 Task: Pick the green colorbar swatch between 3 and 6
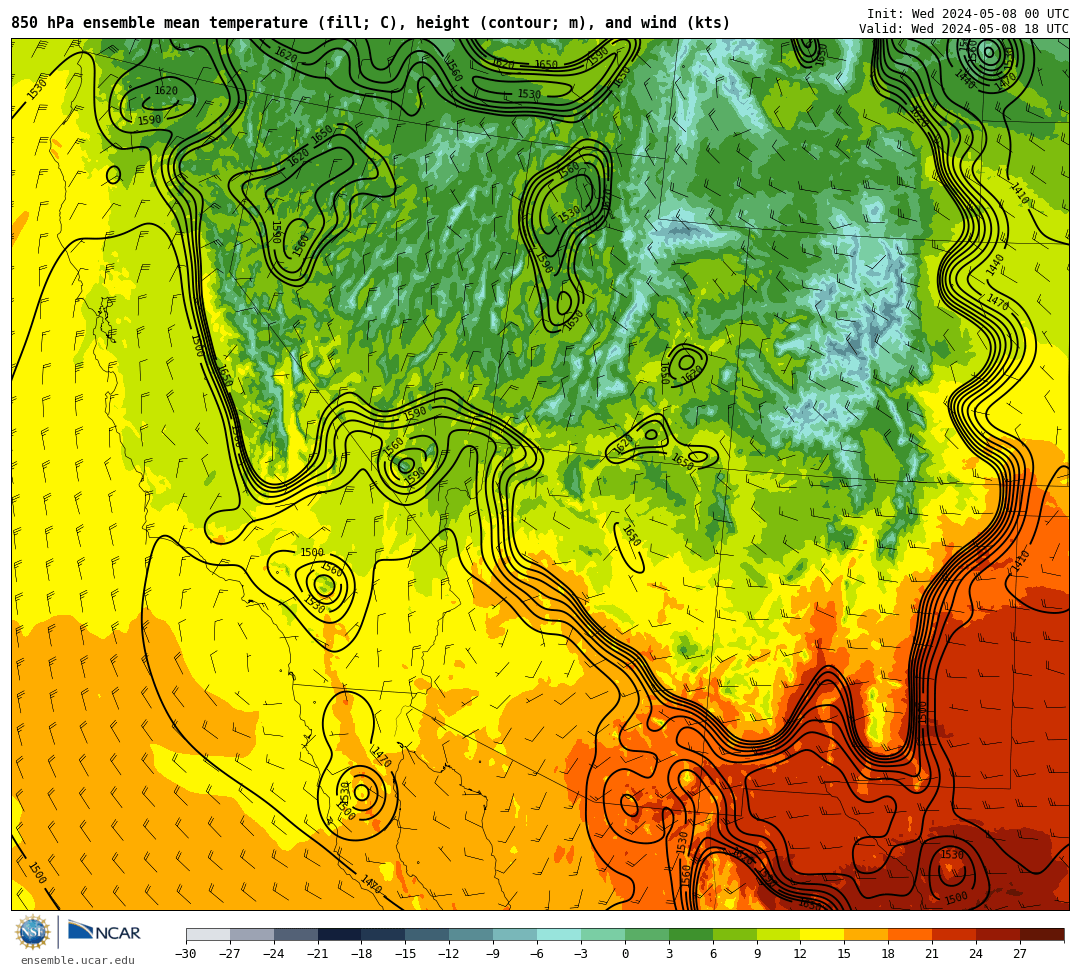click(x=691, y=934)
